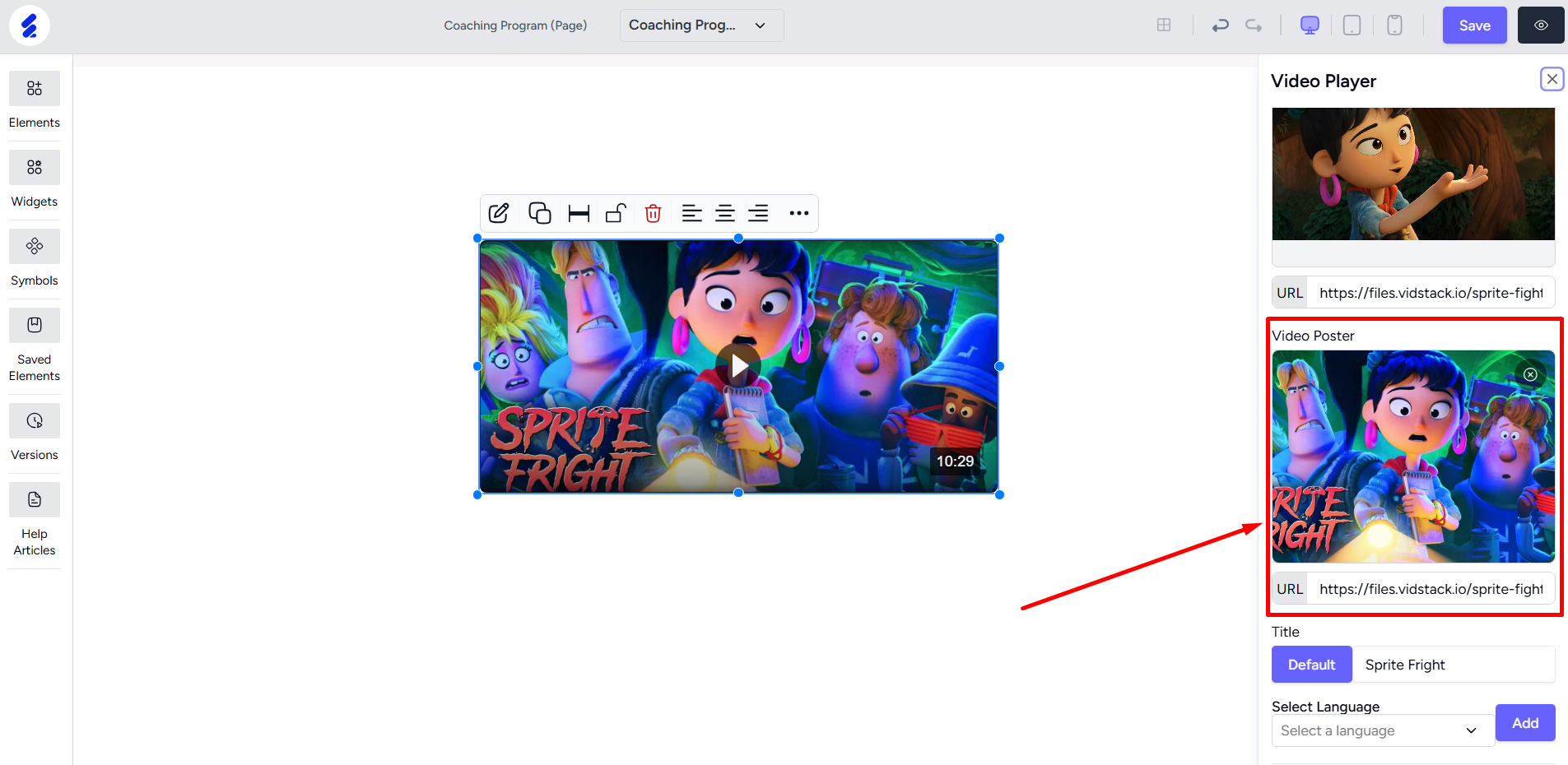
Task: Close the Video Player panel
Action: pos(1552,79)
